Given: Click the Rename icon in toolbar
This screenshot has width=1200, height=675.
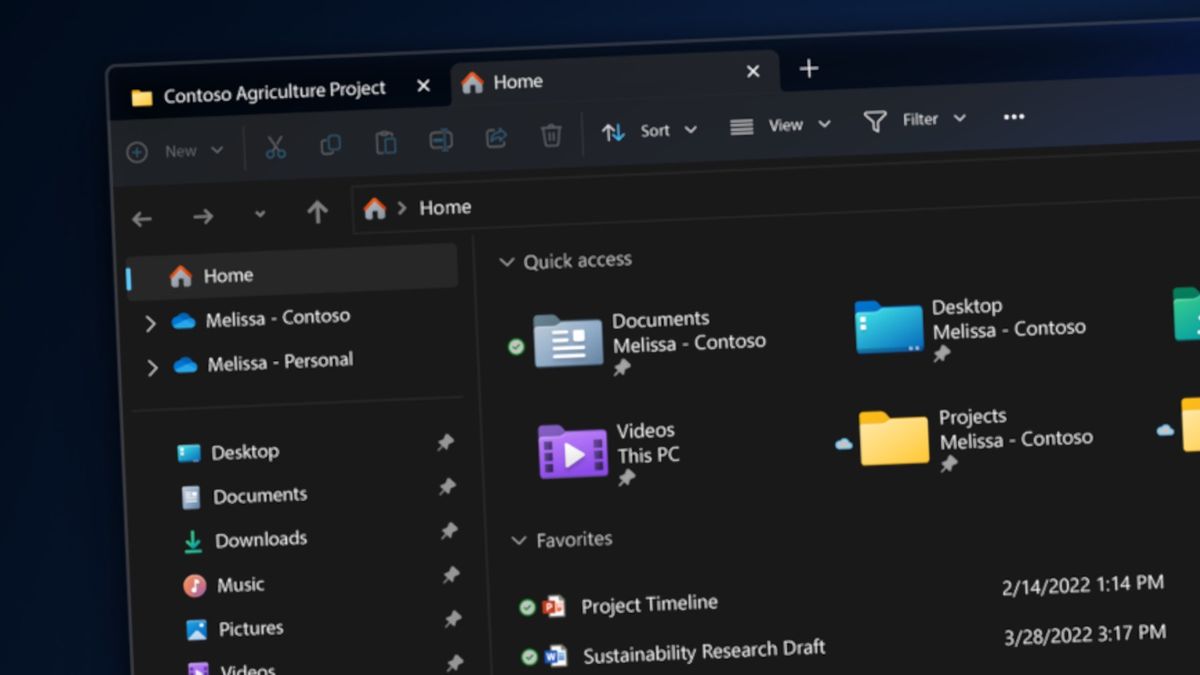Looking at the screenshot, I should [x=441, y=140].
